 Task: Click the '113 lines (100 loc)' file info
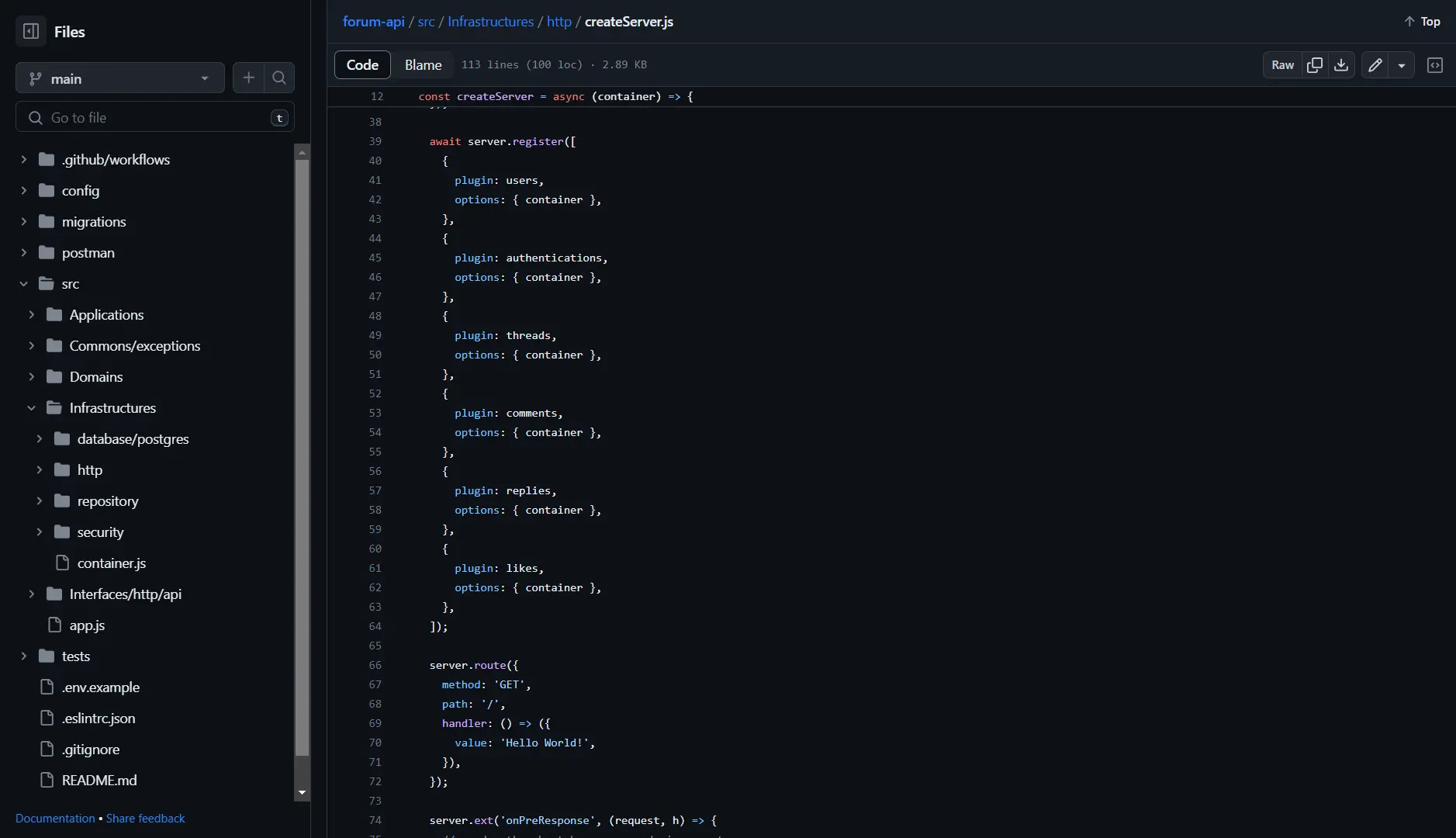[x=522, y=64]
